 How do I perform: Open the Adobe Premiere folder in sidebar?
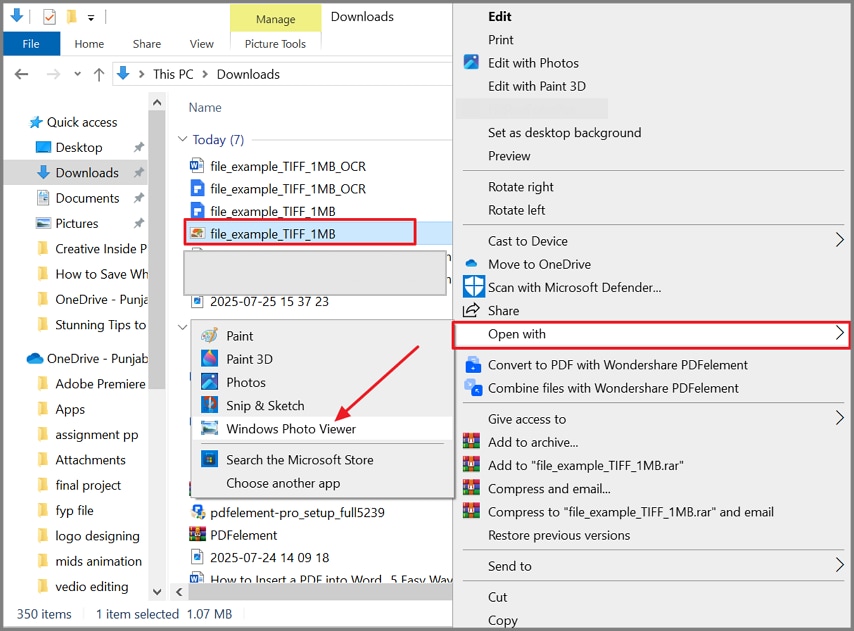(x=100, y=384)
